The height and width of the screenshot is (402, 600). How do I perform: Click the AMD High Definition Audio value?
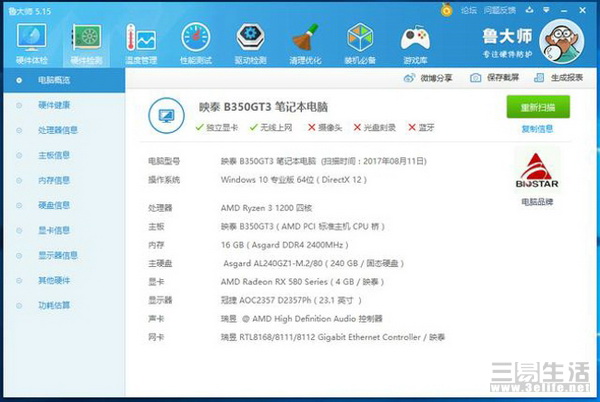pyautogui.click(x=302, y=319)
